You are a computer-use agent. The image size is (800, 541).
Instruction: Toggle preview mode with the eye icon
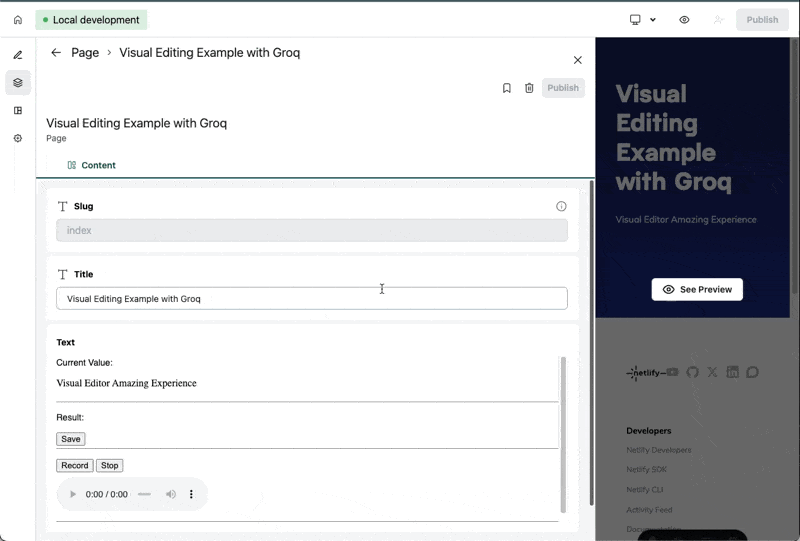pos(684,20)
